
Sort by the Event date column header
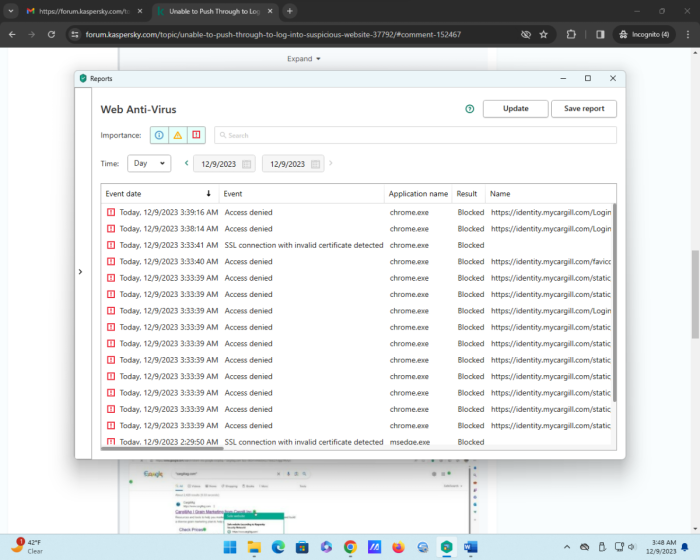[x=160, y=194]
